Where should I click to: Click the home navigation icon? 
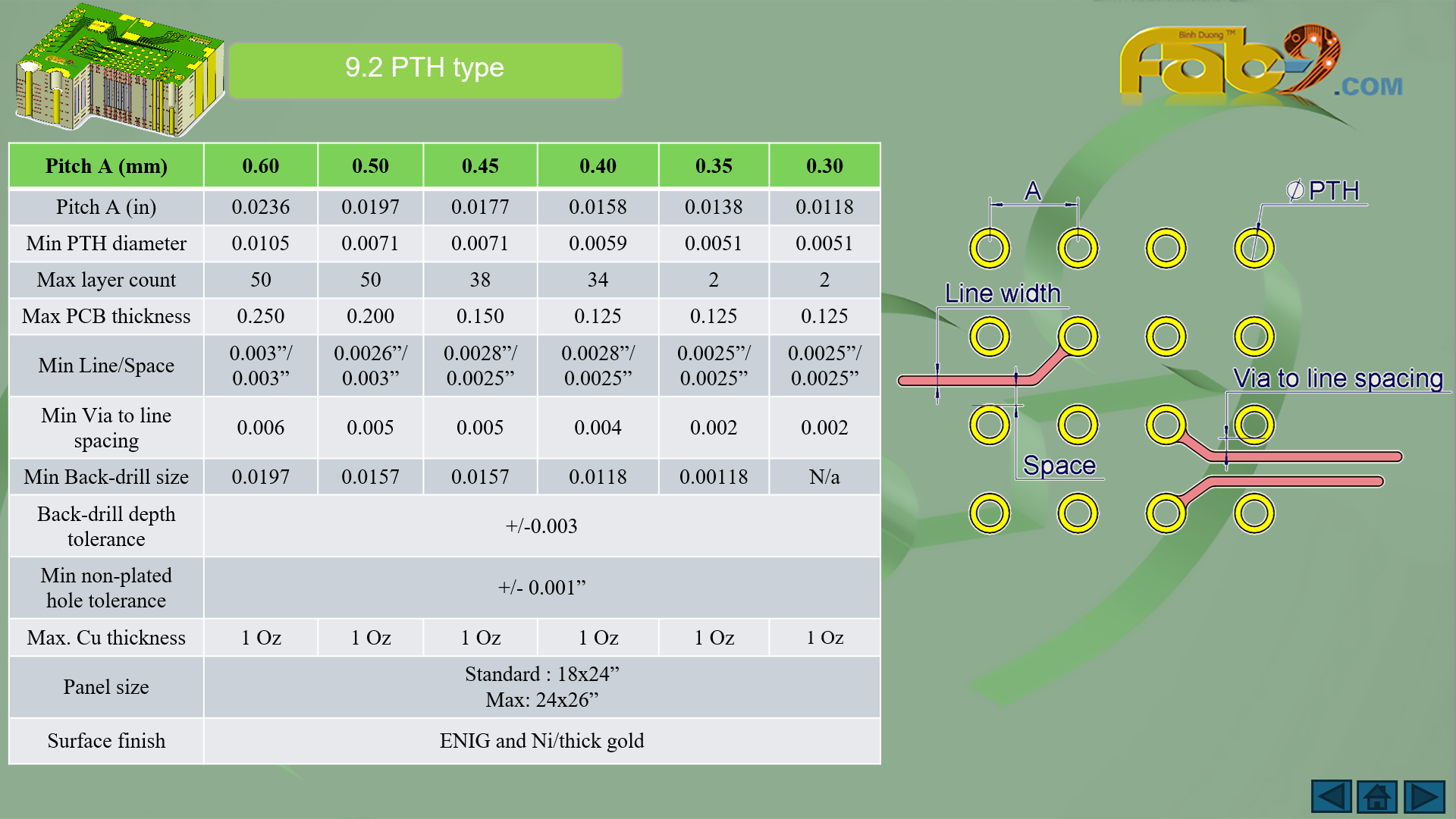point(1377,797)
